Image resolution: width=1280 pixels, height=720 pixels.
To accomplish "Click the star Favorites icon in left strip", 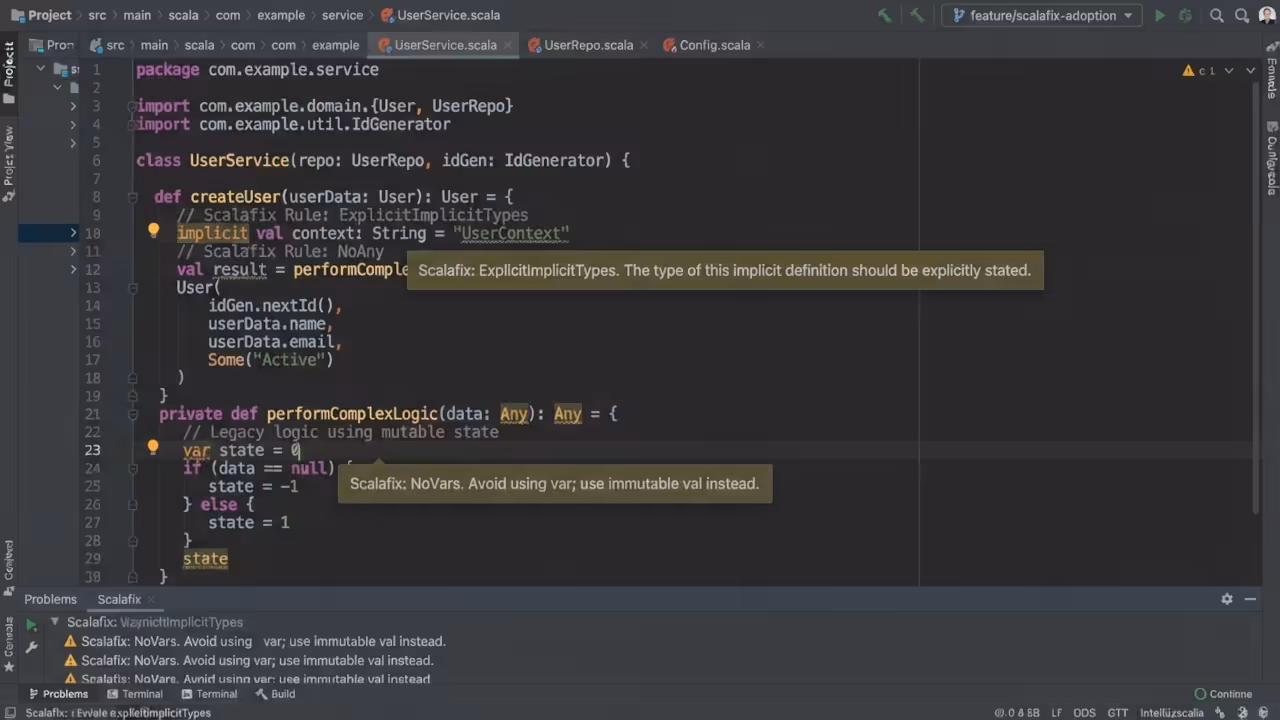I will (9, 666).
